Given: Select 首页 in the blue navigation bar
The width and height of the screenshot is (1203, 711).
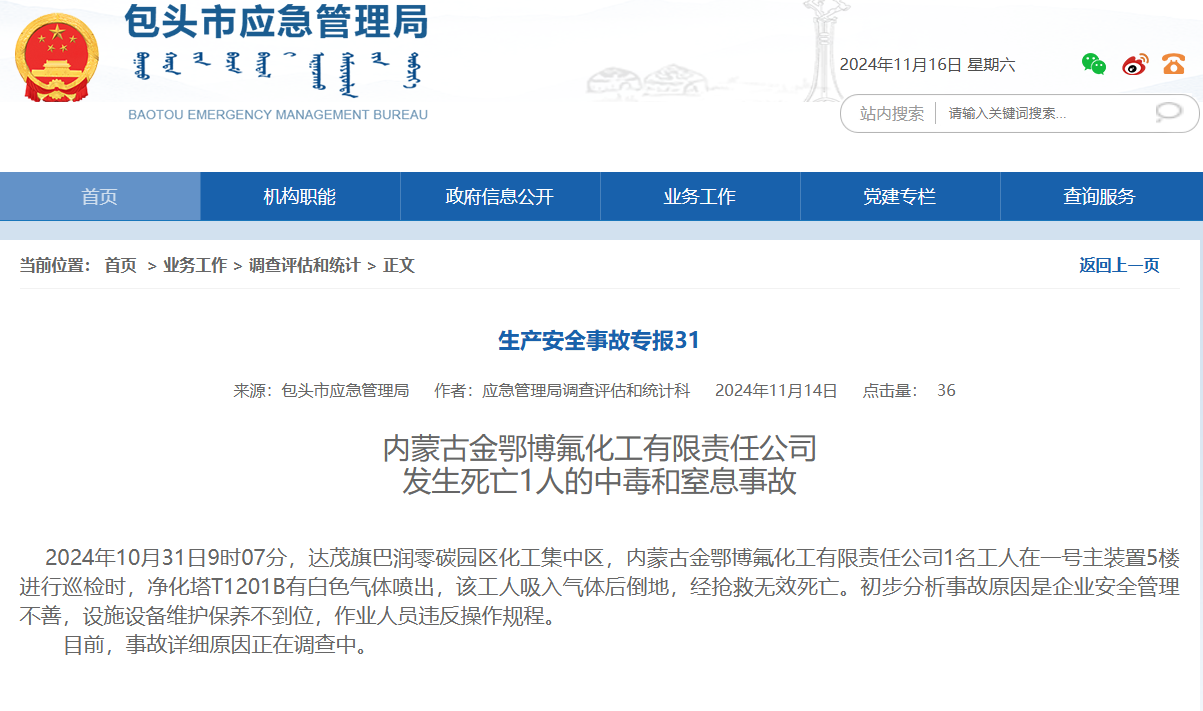Looking at the screenshot, I should pos(100,196).
